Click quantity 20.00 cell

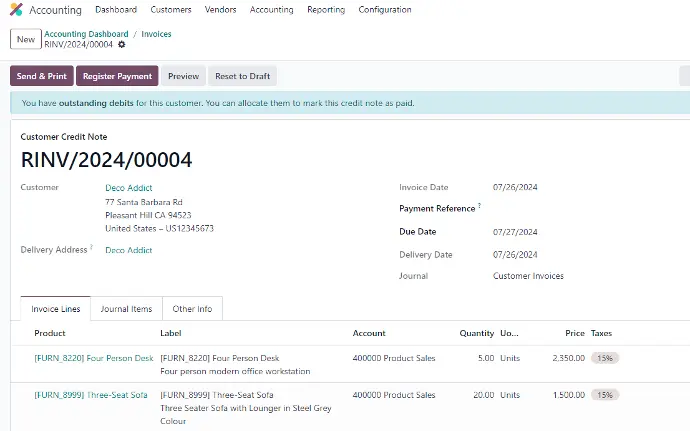(x=484, y=395)
